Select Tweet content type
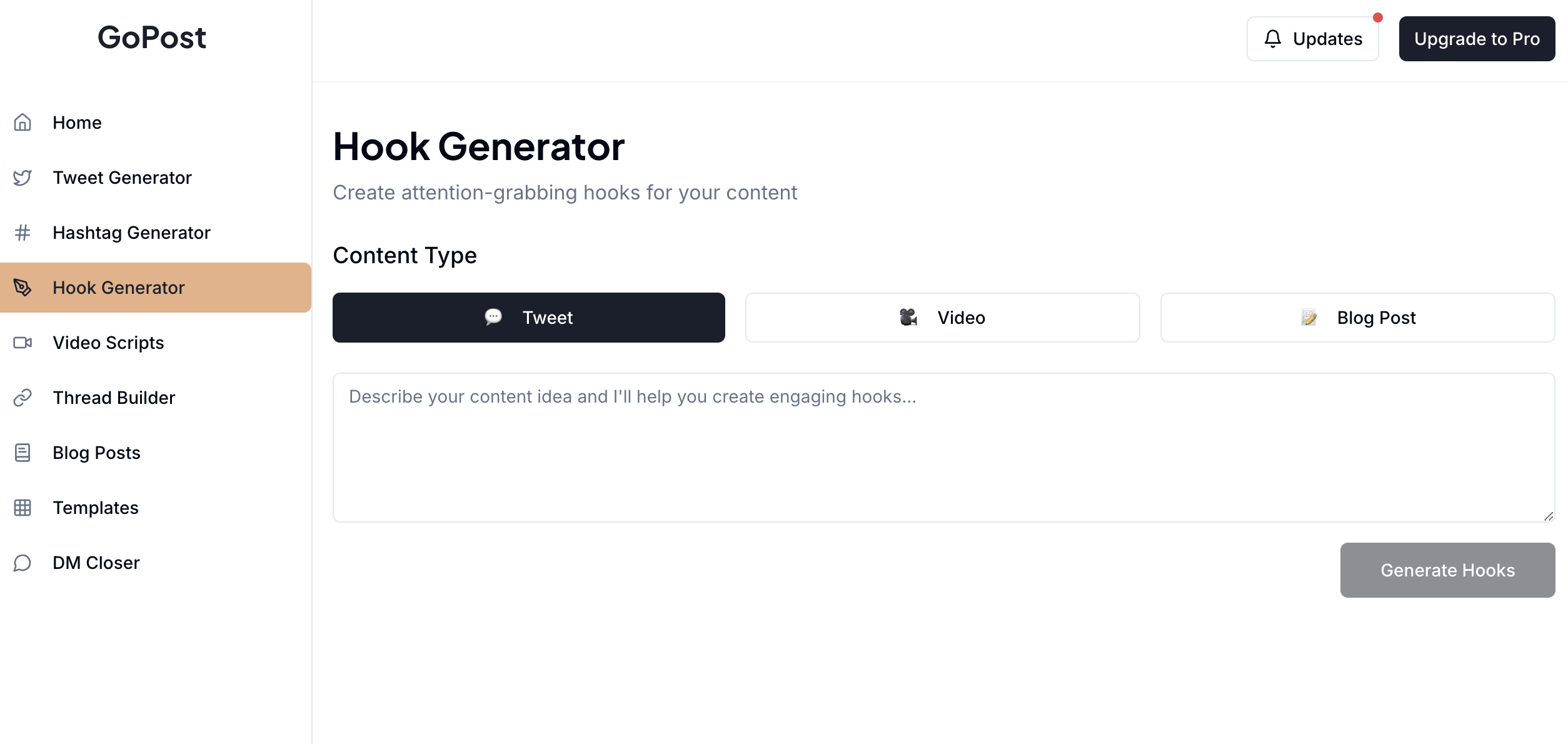The width and height of the screenshot is (1568, 744). click(529, 318)
